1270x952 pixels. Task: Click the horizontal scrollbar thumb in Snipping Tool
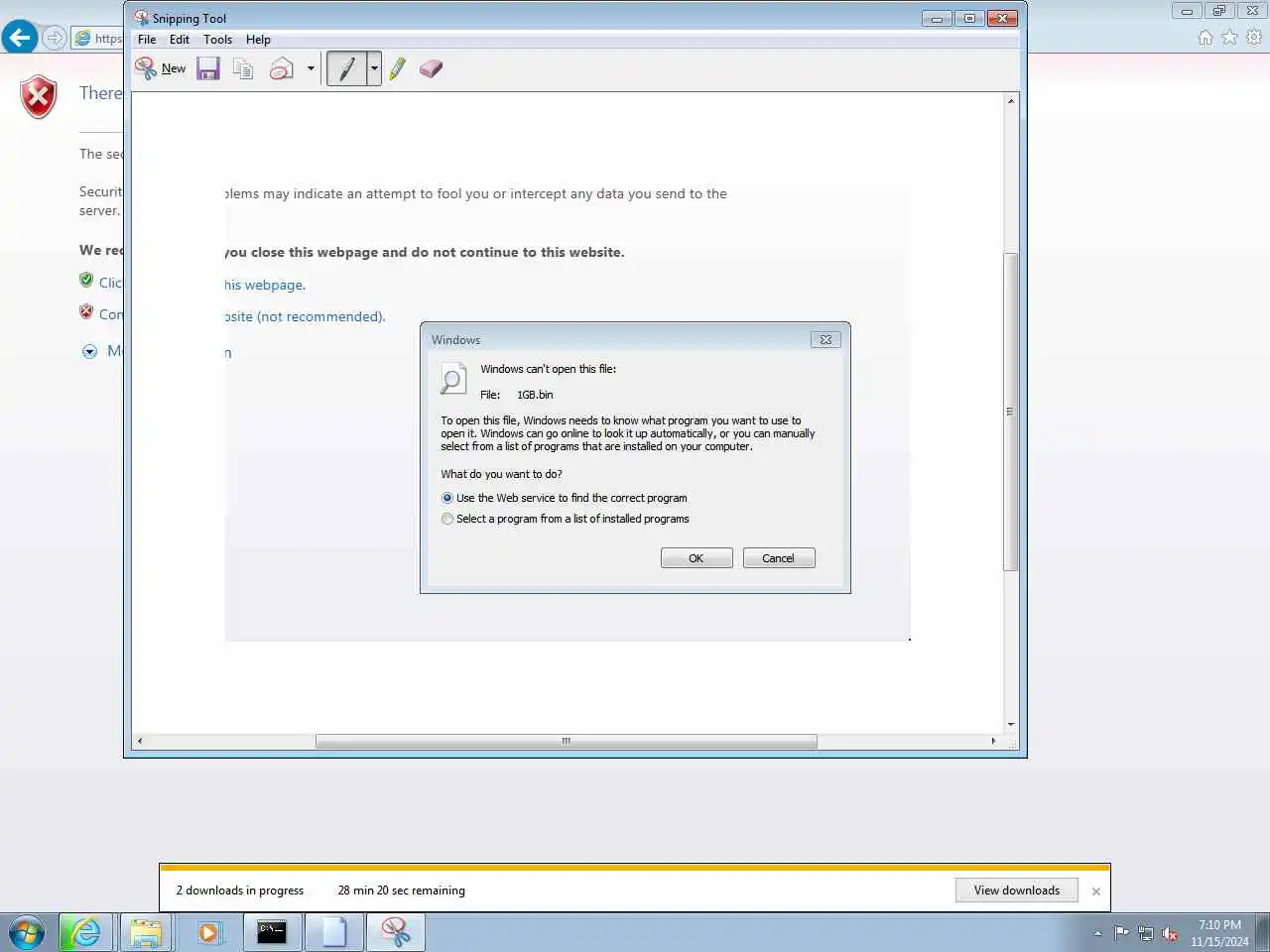[567, 741]
